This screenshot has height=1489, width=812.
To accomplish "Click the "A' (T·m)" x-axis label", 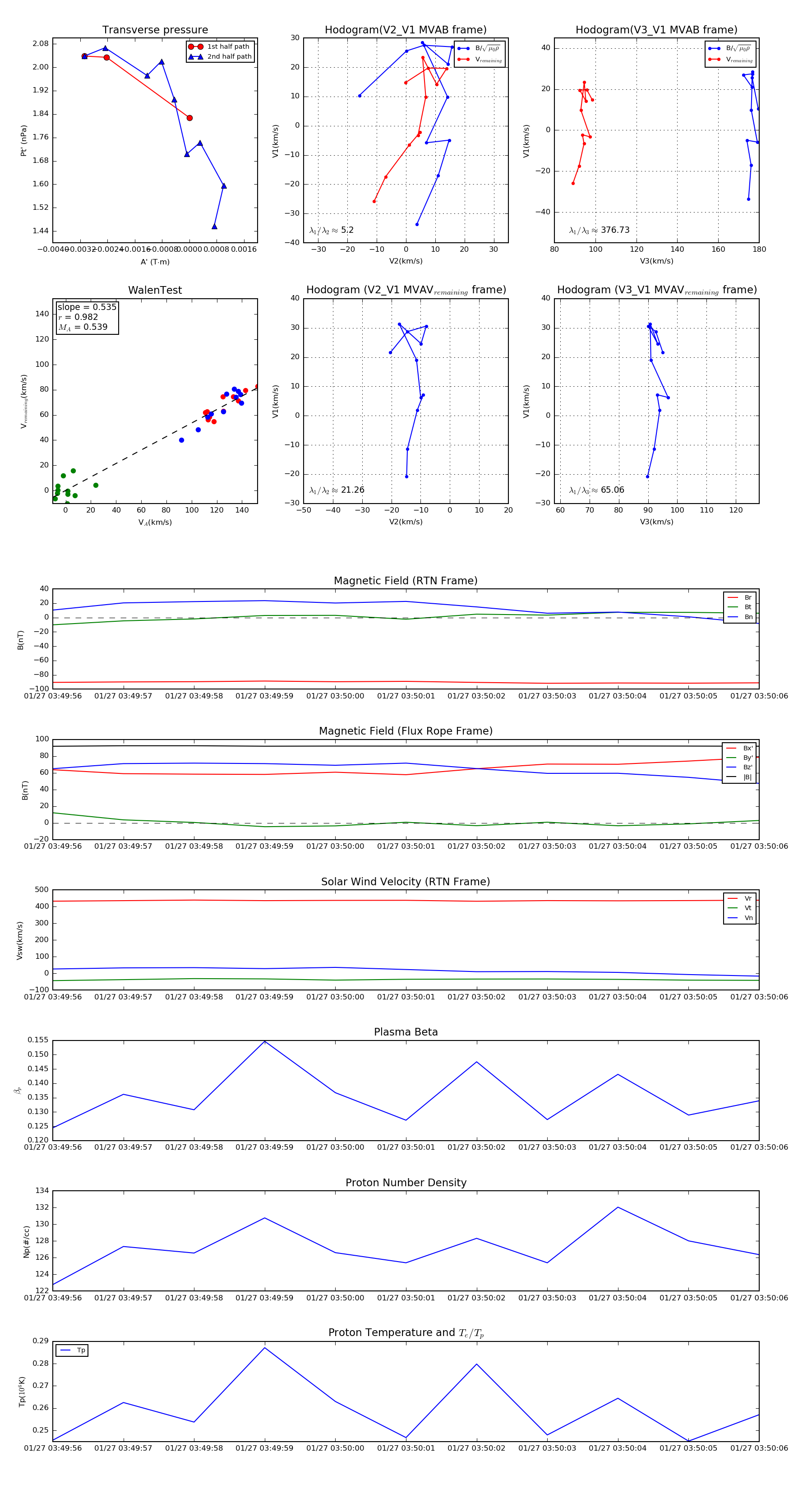I will pyautogui.click(x=155, y=262).
